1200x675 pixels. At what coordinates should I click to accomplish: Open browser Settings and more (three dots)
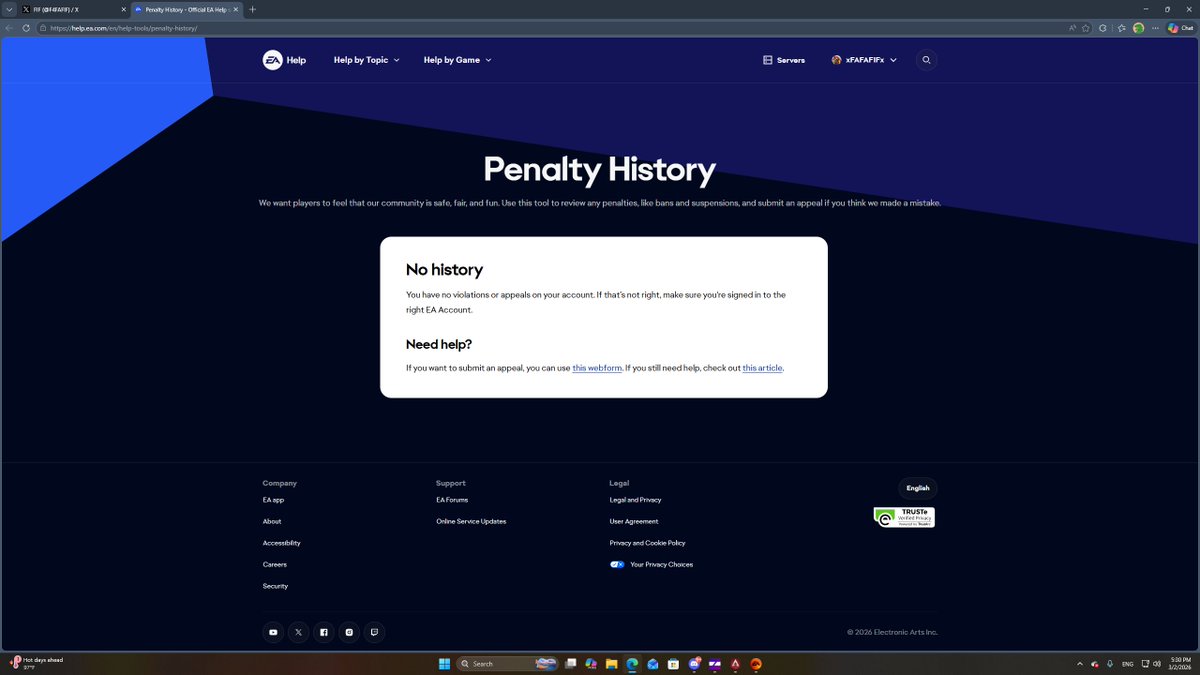[x=1155, y=28]
